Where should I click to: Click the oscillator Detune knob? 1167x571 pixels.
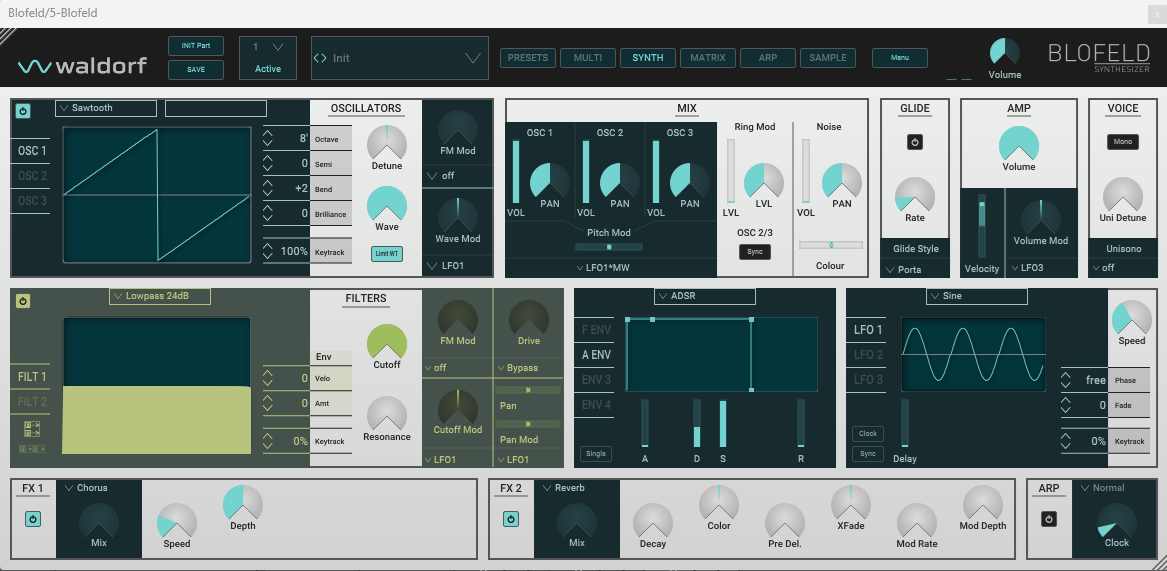coord(387,142)
